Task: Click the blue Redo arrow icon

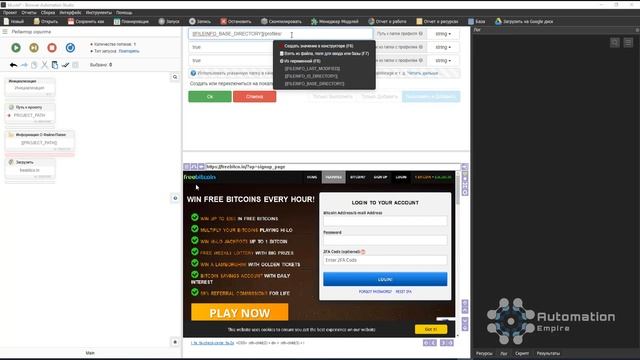Action: 24,65
